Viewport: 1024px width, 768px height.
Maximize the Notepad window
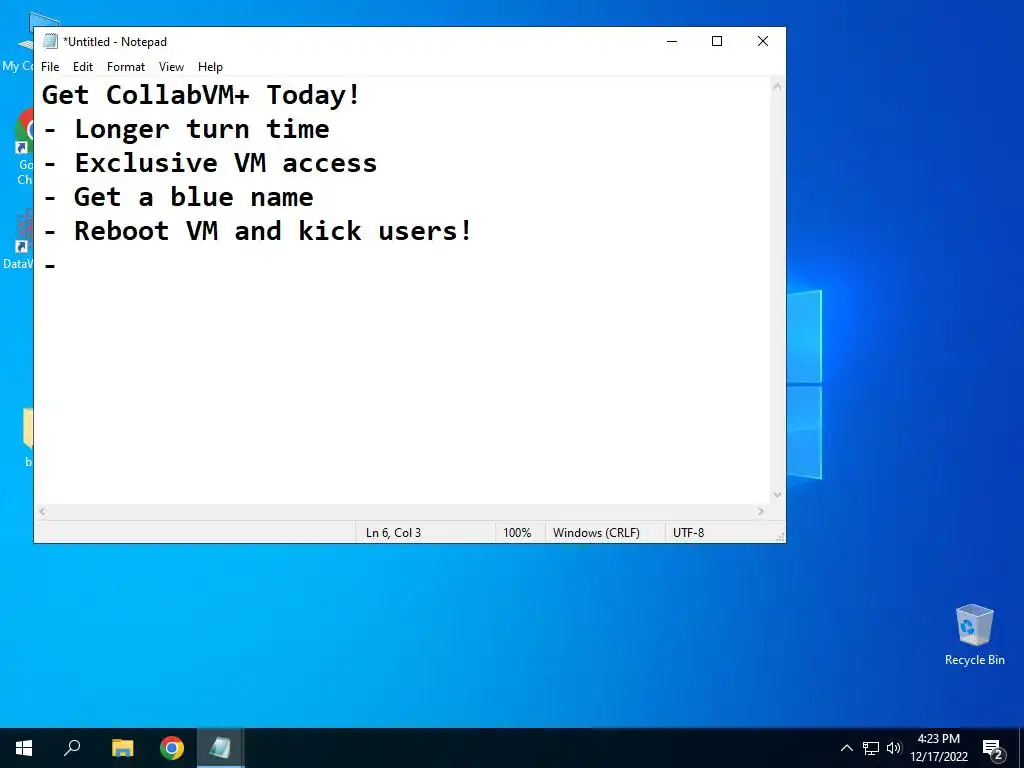[x=717, y=41]
